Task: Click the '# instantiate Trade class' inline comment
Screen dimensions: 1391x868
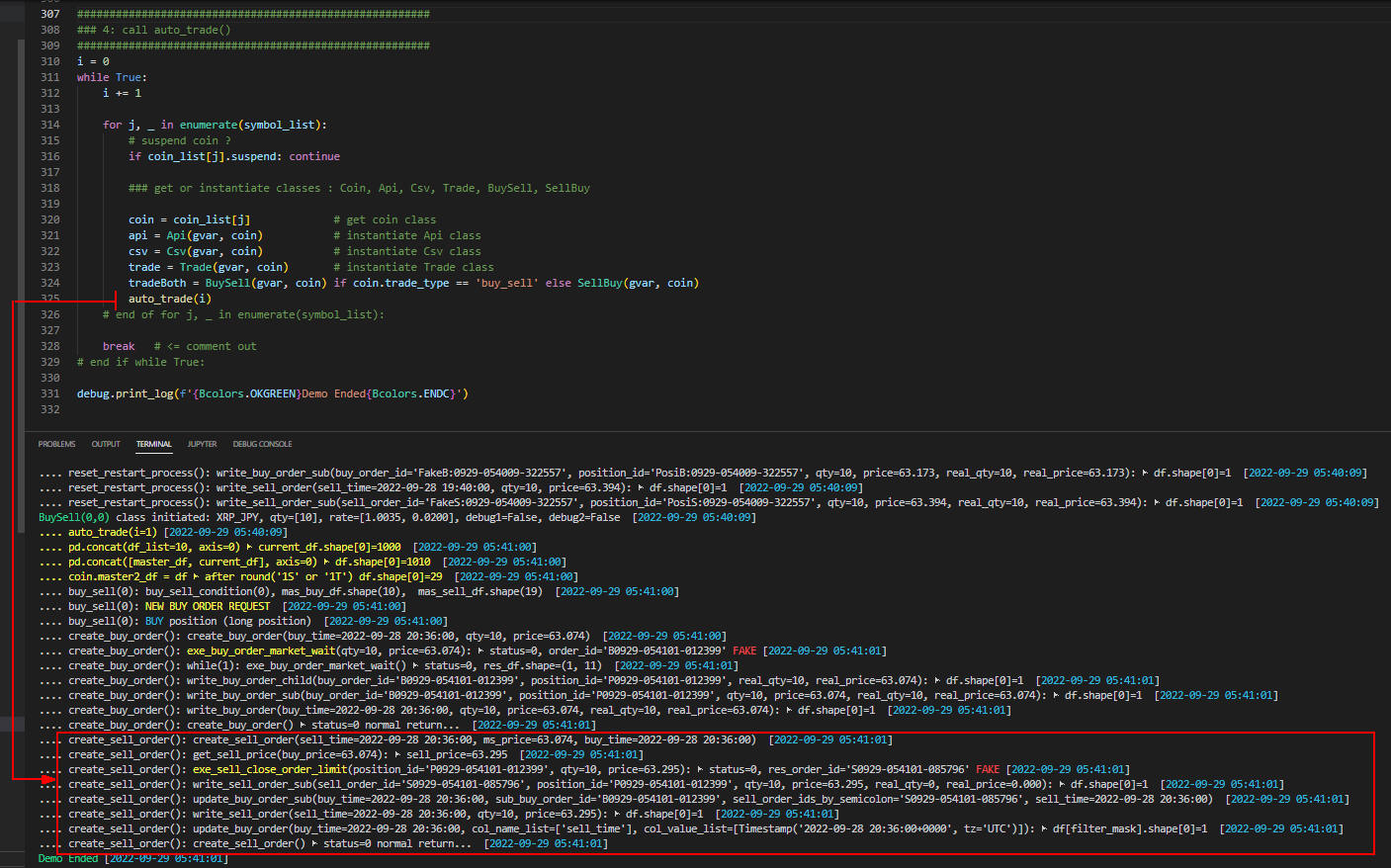Action: click(413, 267)
